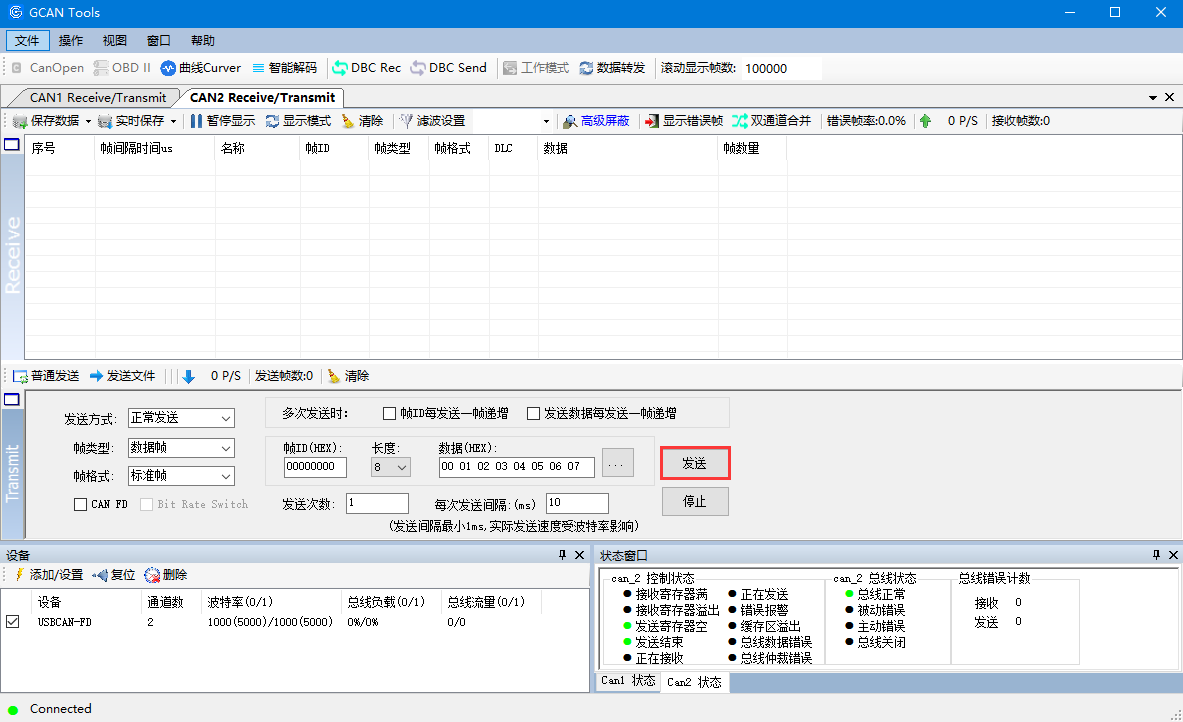The image size is (1183, 722).
Task: Click the 停止 button
Action: 694,501
